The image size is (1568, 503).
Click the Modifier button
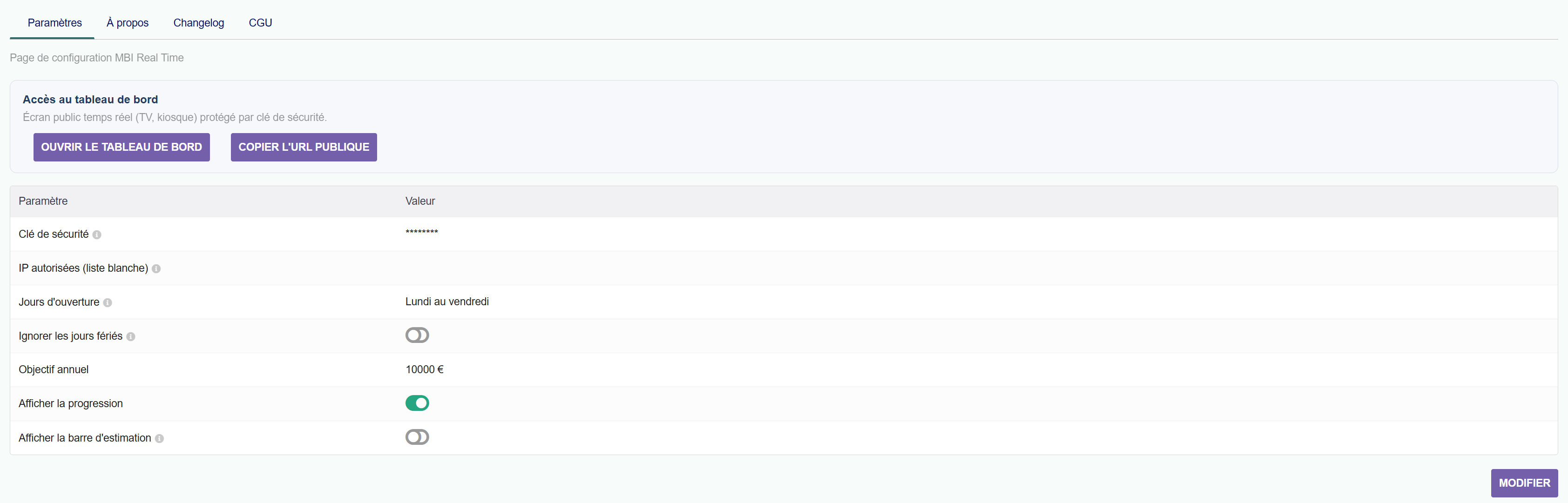1524,483
